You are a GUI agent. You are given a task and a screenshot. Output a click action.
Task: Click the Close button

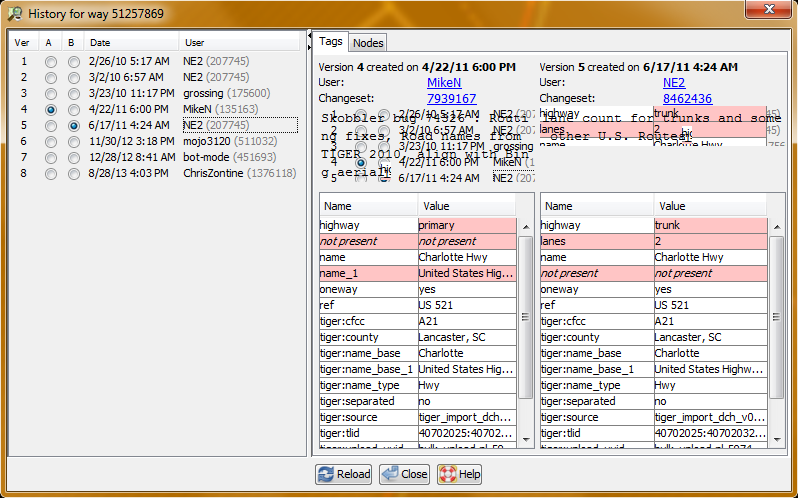pyautogui.click(x=405, y=474)
